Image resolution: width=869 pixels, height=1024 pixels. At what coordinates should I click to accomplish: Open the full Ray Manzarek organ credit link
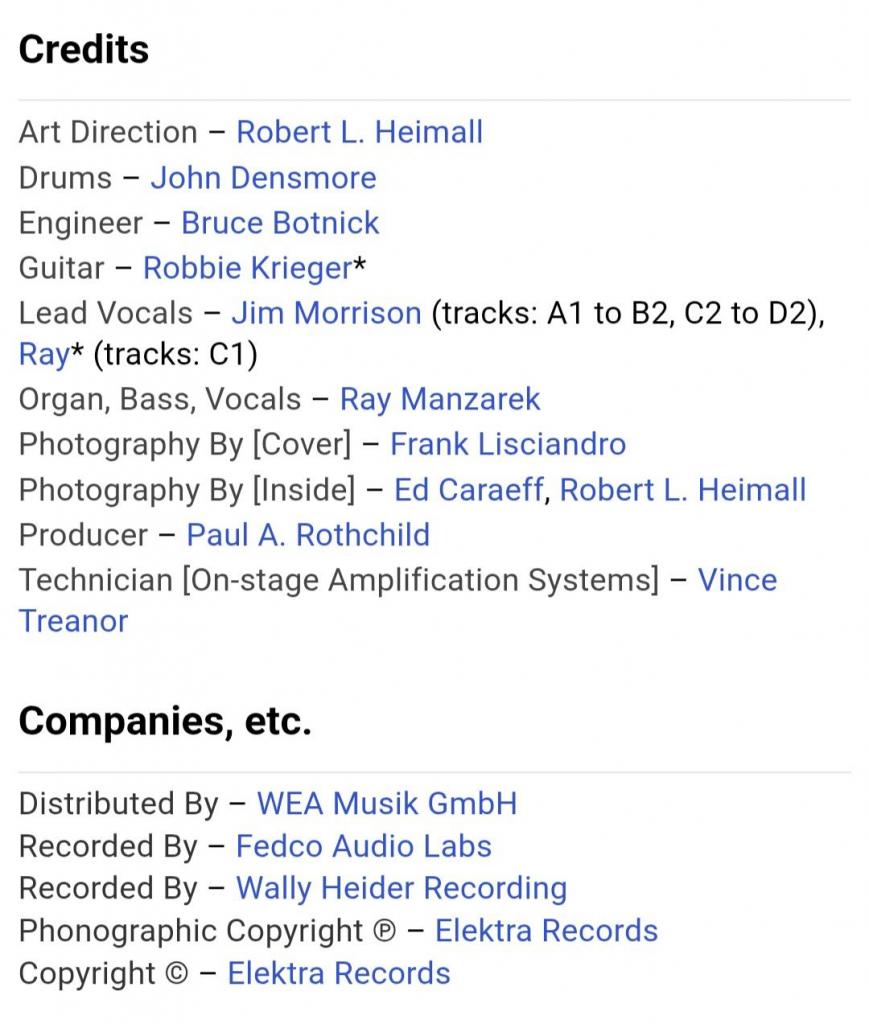[x=440, y=399]
